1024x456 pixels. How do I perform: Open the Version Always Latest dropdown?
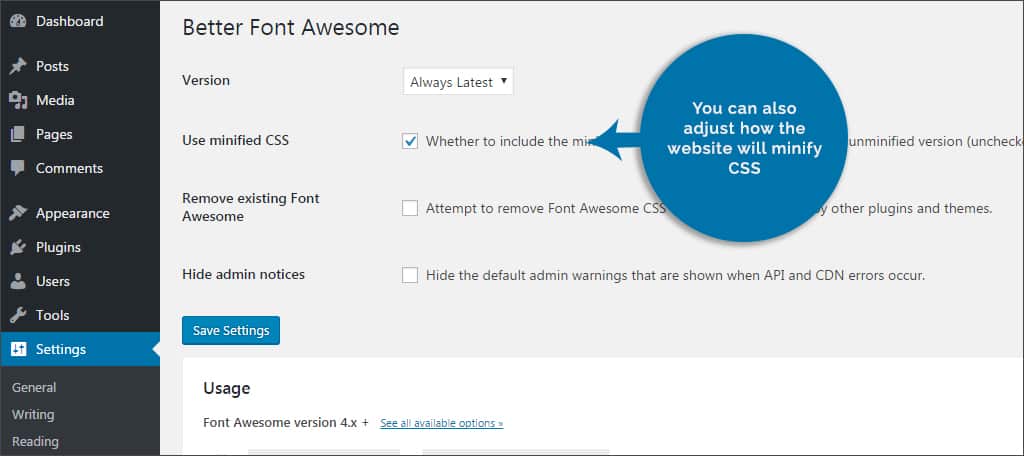coord(458,82)
